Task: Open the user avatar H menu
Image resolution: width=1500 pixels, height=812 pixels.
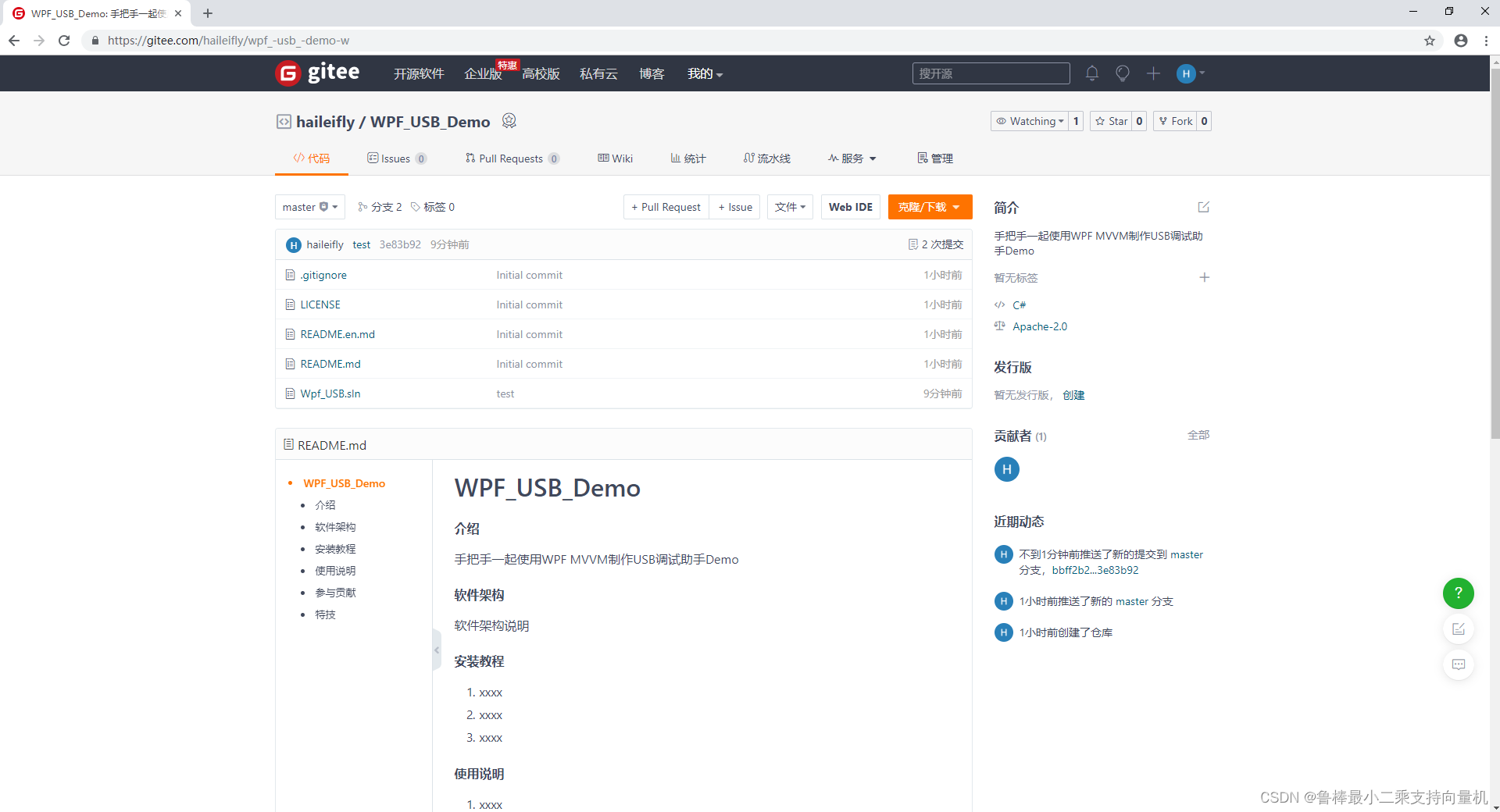Action: tap(1191, 73)
